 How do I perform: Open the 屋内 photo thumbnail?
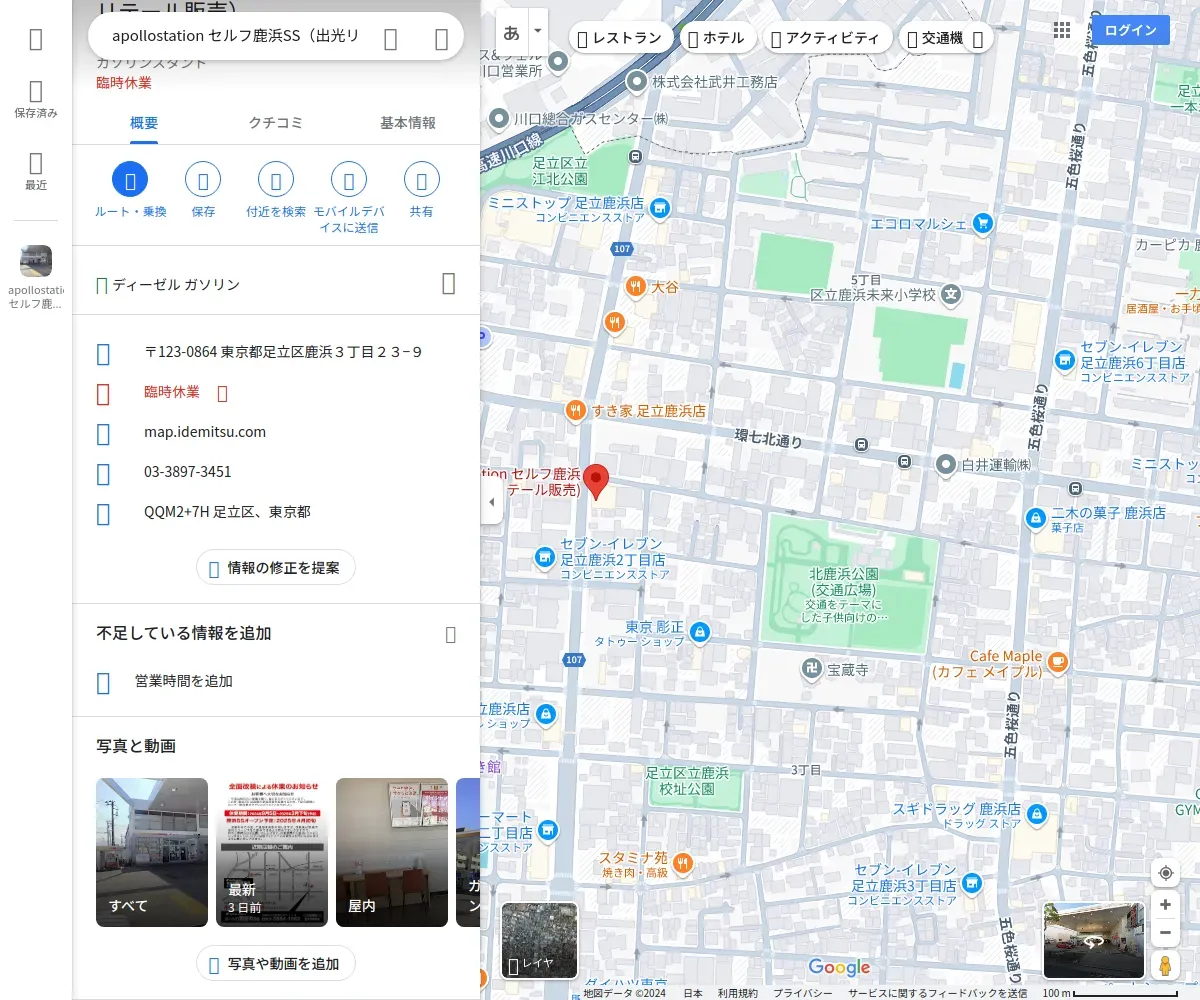(x=392, y=852)
